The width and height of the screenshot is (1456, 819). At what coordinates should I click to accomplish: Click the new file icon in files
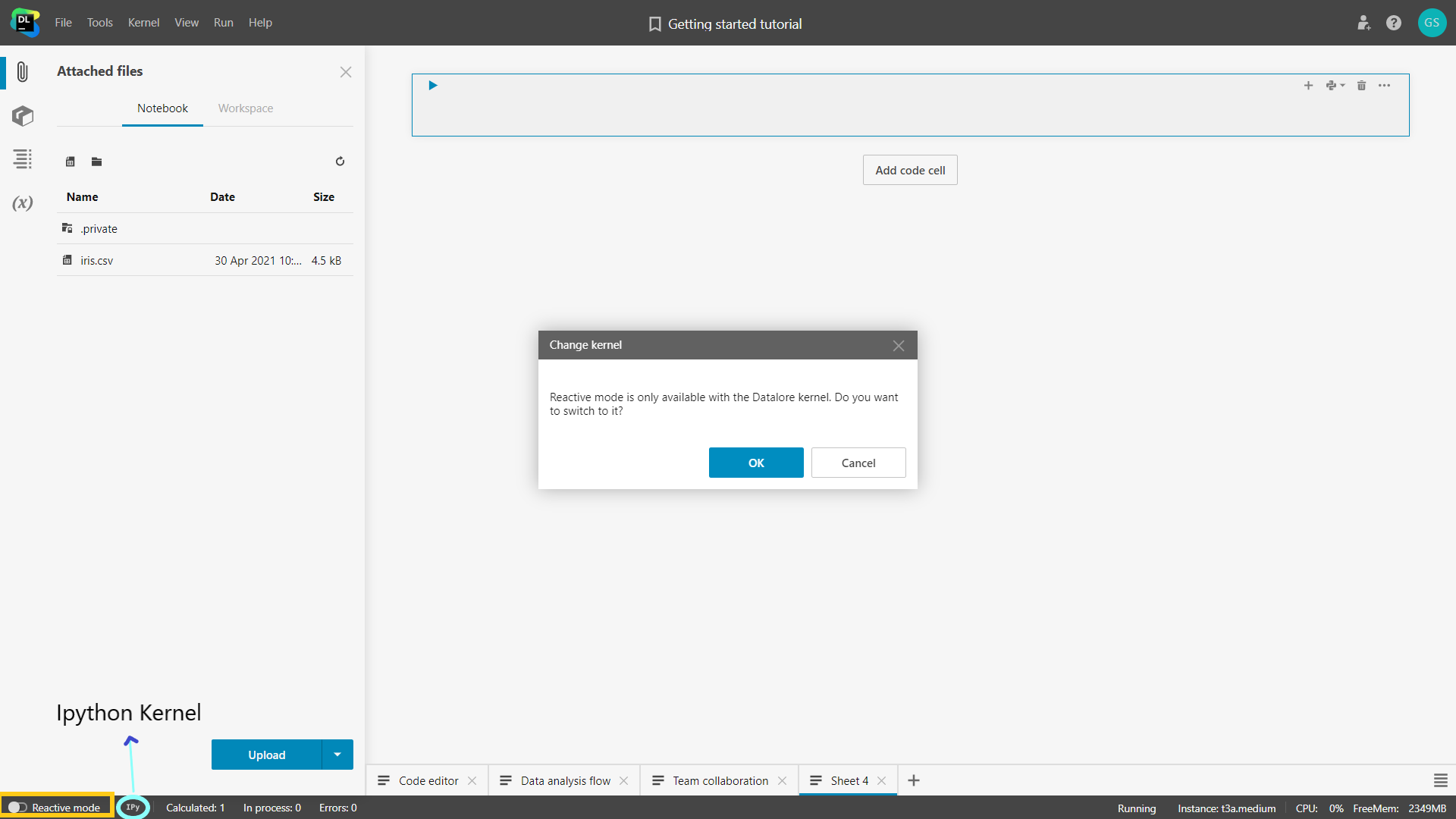tap(70, 160)
